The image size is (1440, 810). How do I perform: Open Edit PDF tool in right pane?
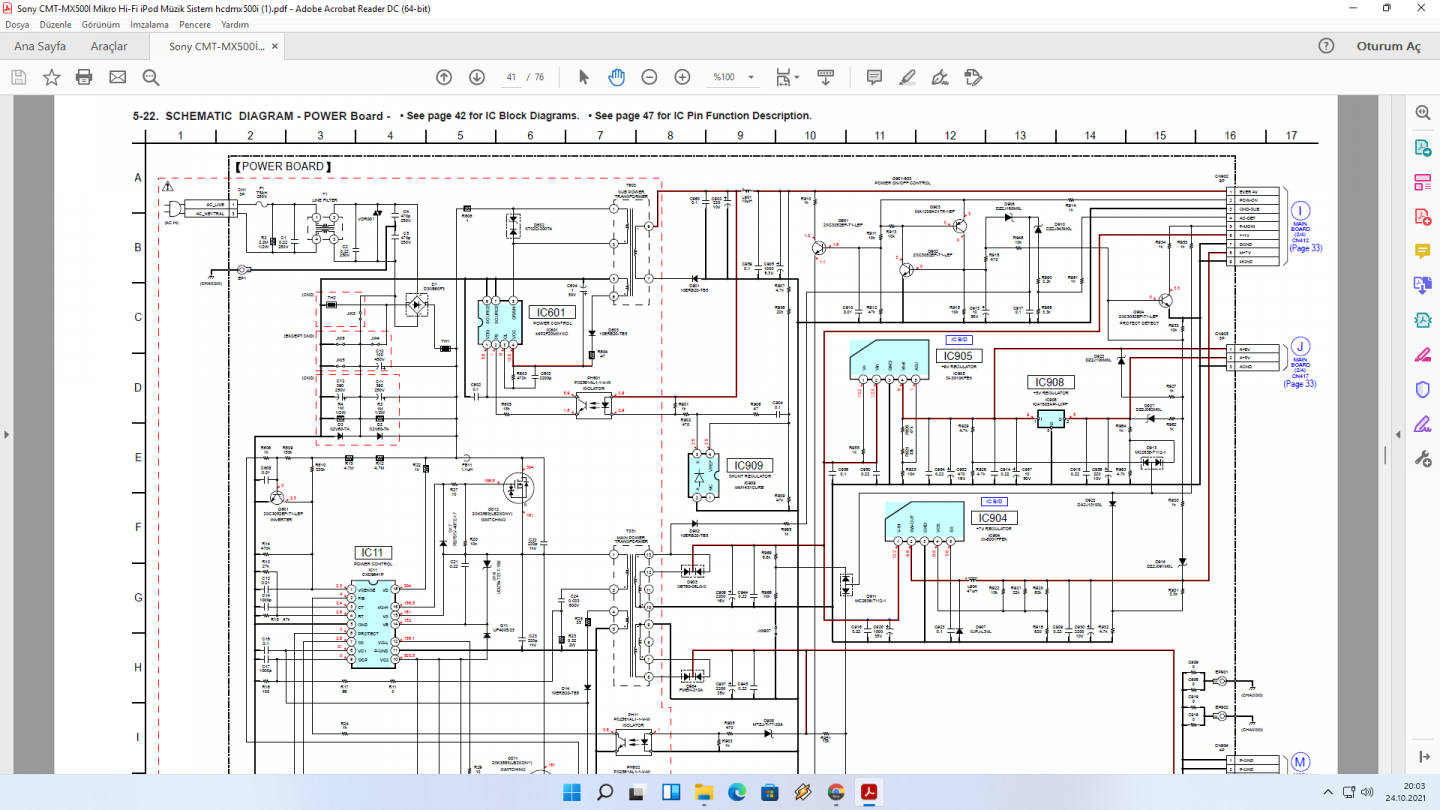tap(1422, 182)
